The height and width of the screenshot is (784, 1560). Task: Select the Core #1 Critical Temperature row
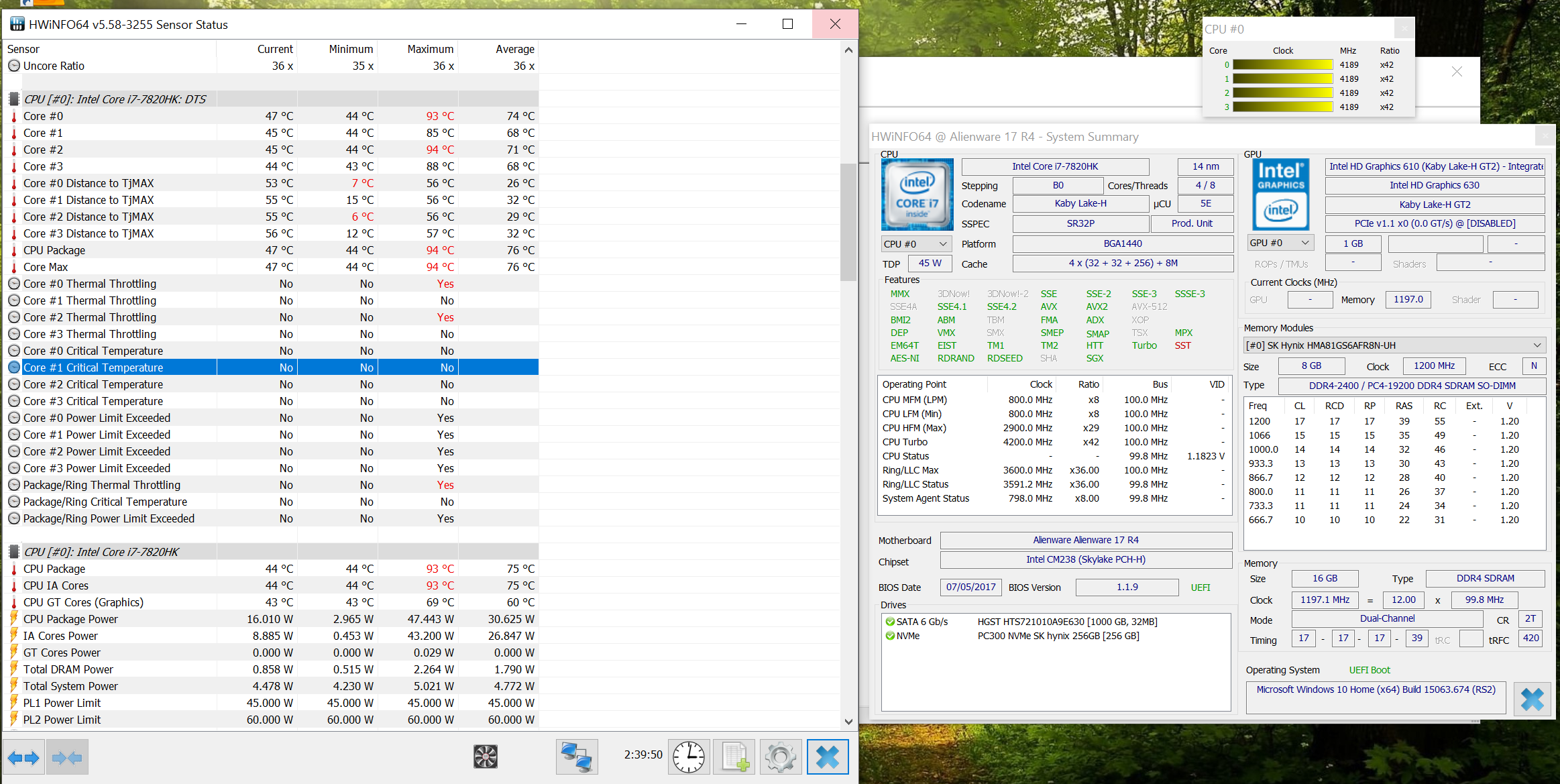(271, 368)
